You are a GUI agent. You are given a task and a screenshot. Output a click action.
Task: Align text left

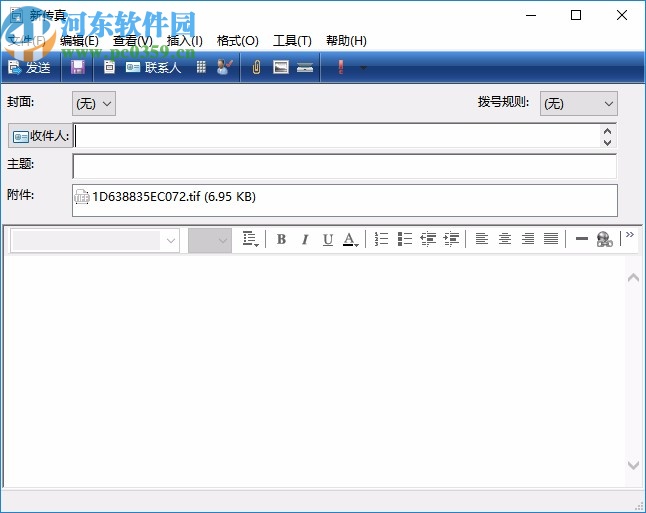click(482, 239)
